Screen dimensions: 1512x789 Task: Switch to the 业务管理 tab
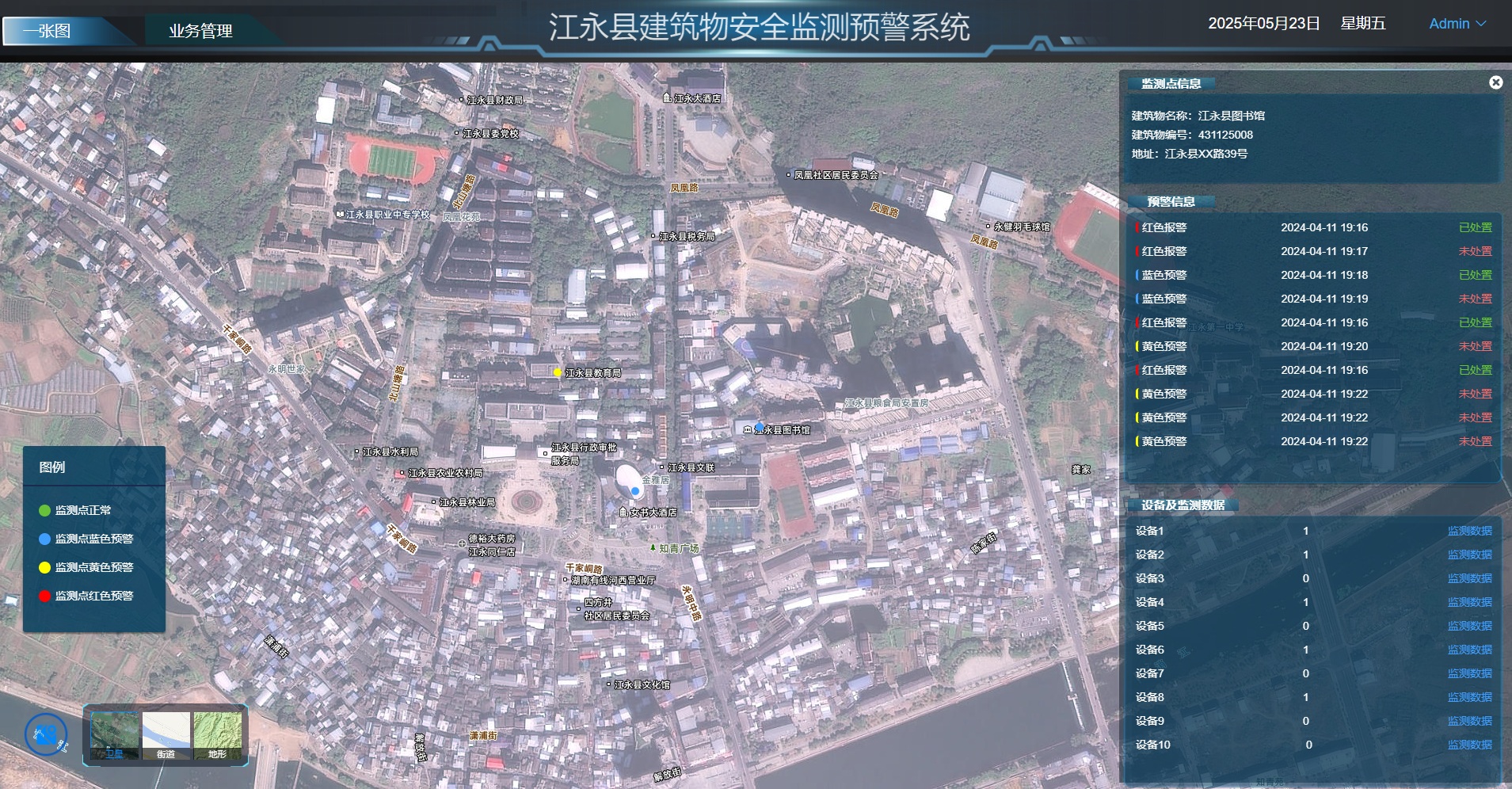[200, 31]
